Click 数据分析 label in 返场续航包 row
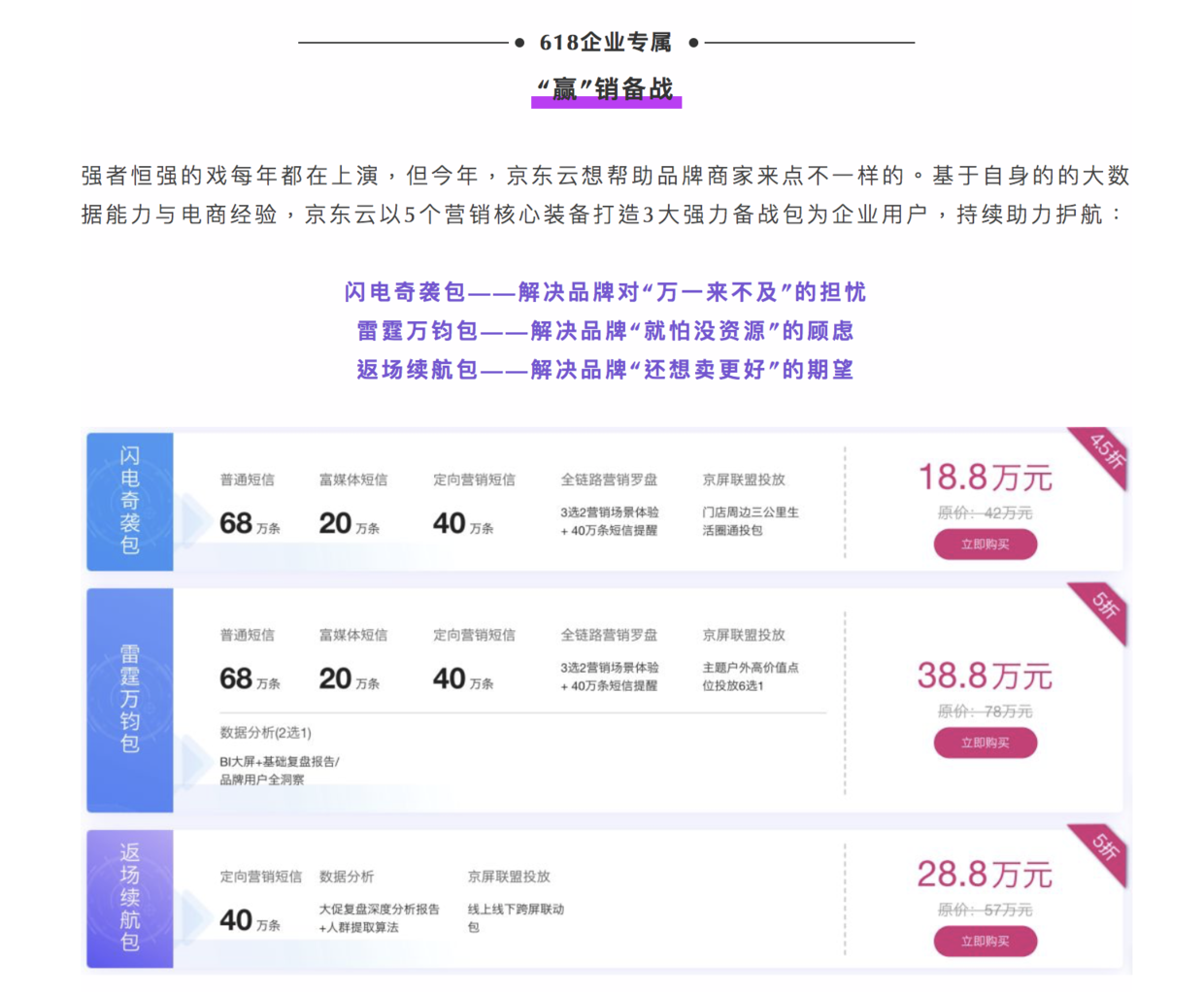The image size is (1204, 992). click(347, 876)
